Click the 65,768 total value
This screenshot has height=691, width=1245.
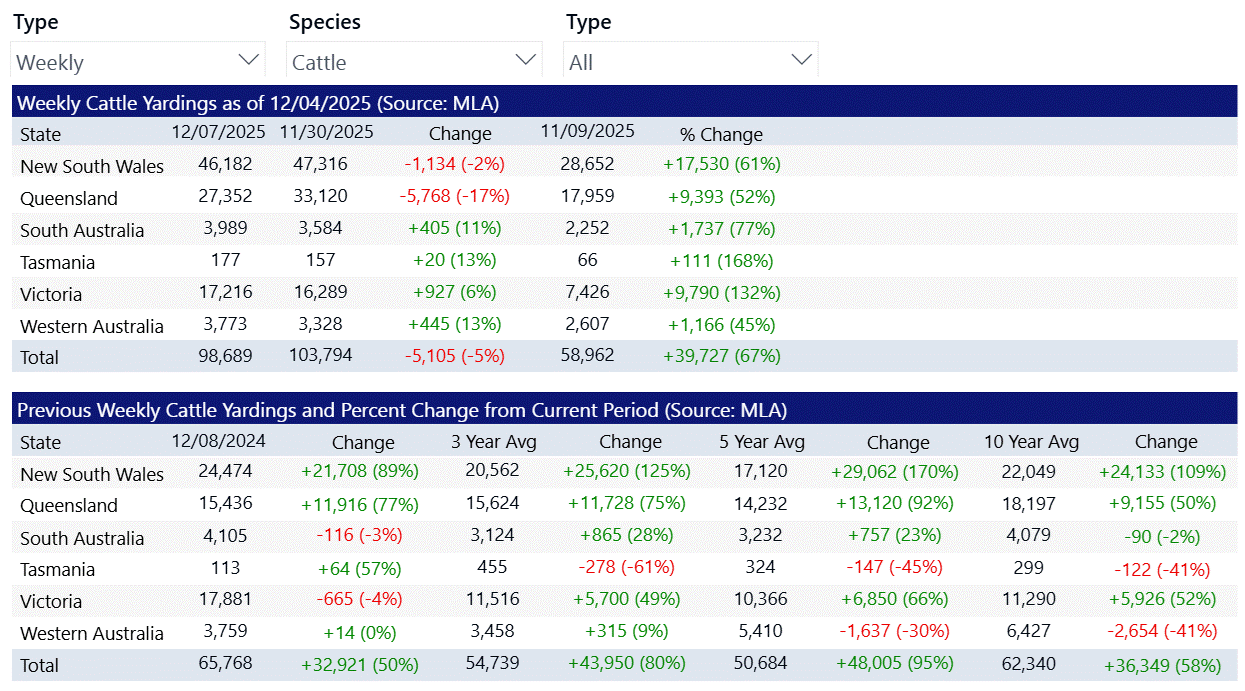226,662
